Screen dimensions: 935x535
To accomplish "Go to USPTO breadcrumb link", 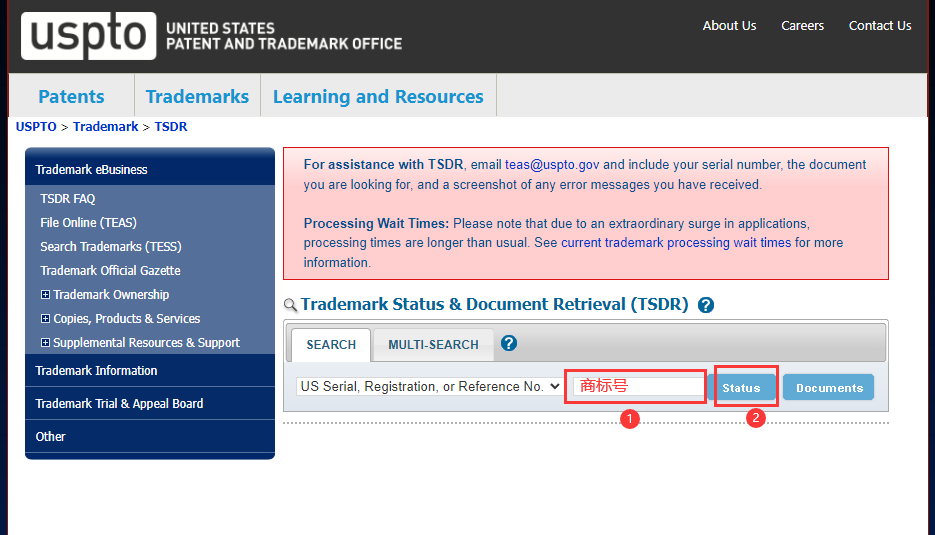I will click(x=36, y=126).
